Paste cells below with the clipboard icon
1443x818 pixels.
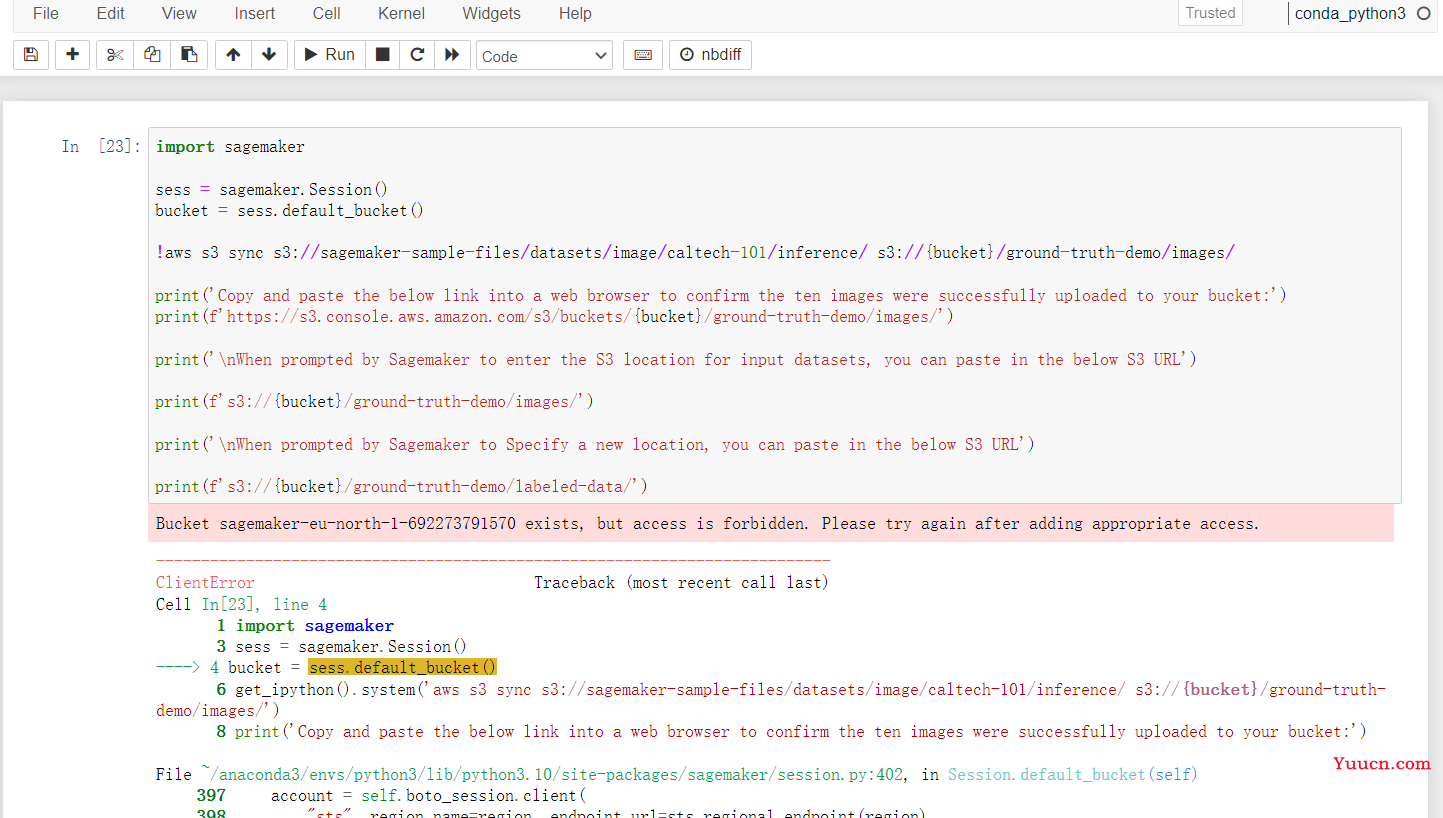point(189,55)
